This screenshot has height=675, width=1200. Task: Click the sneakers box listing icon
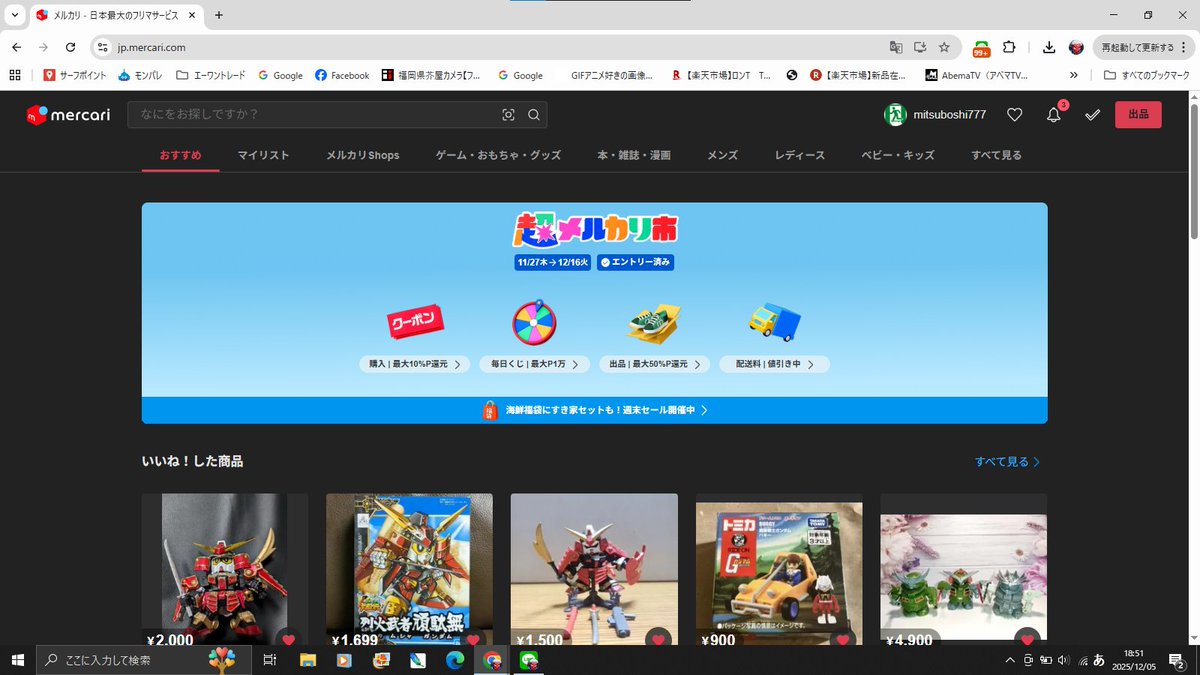click(654, 322)
